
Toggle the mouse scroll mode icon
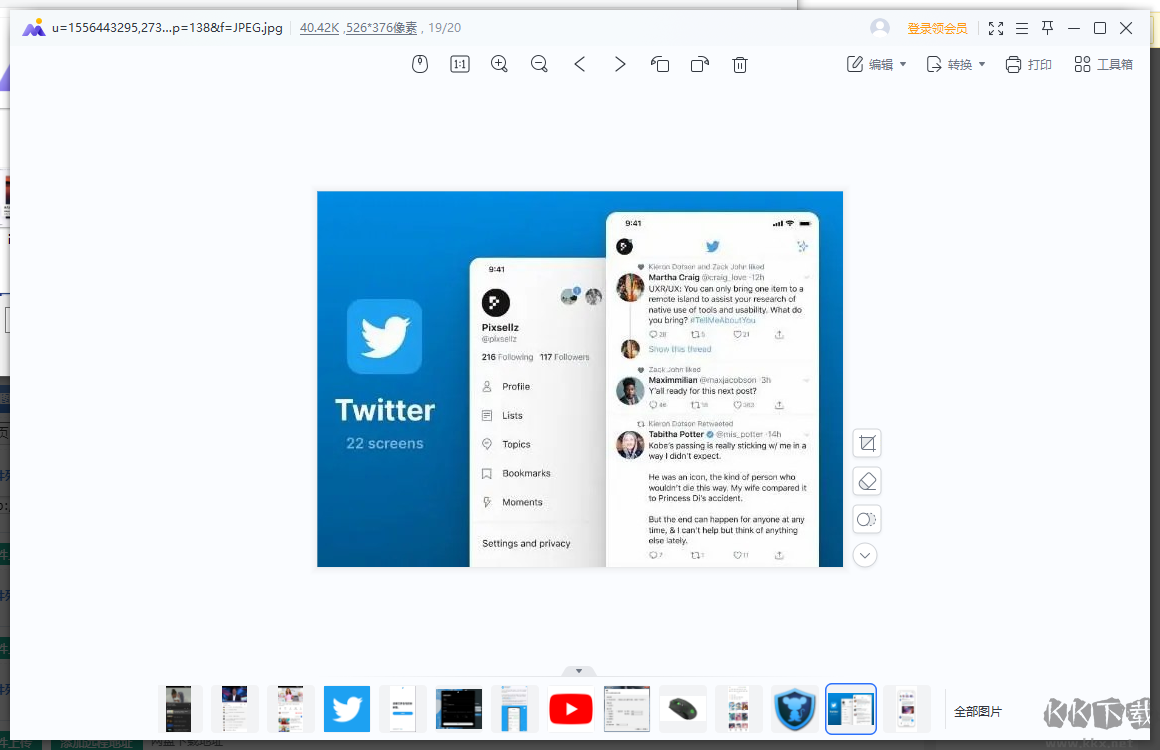420,64
